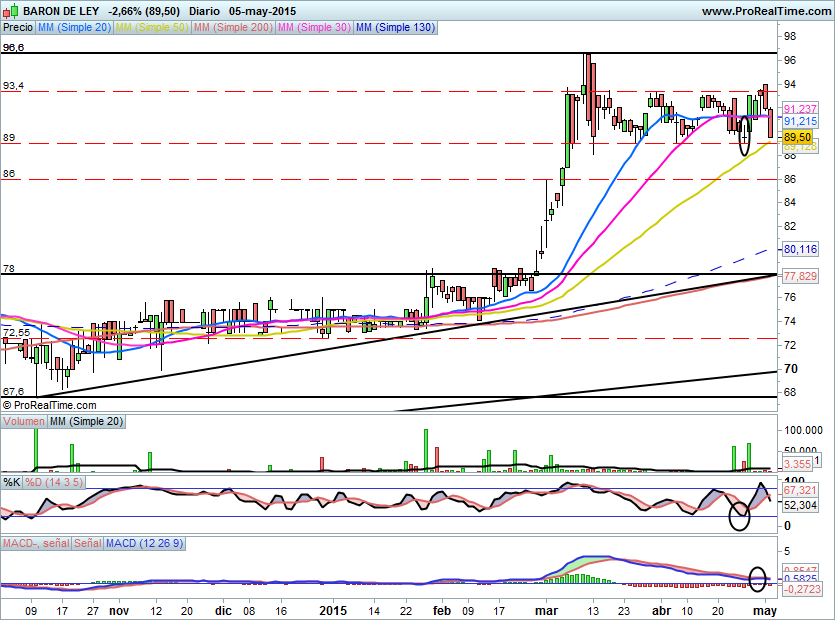Open the %D (14 3 5) stochastic label

point(54,483)
